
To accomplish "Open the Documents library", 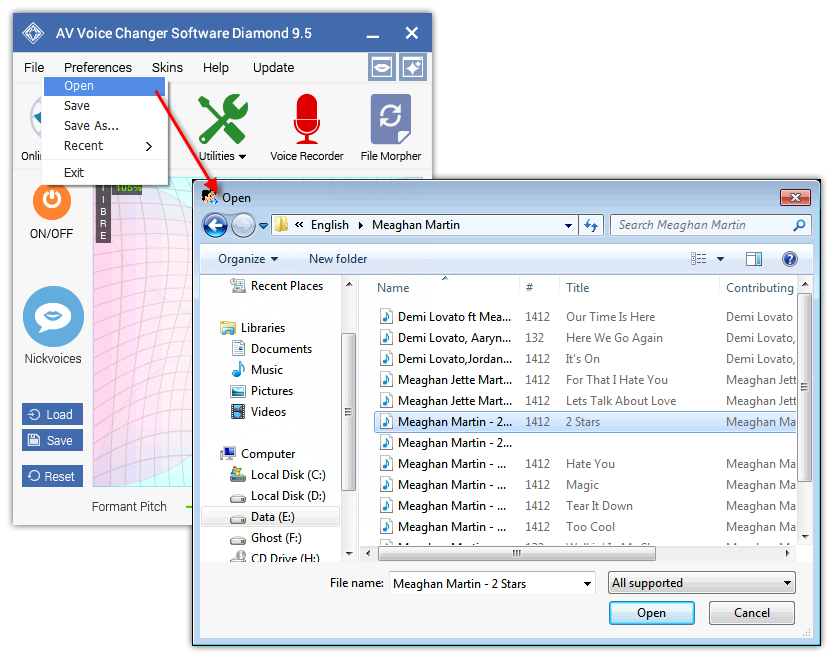I will point(272,349).
